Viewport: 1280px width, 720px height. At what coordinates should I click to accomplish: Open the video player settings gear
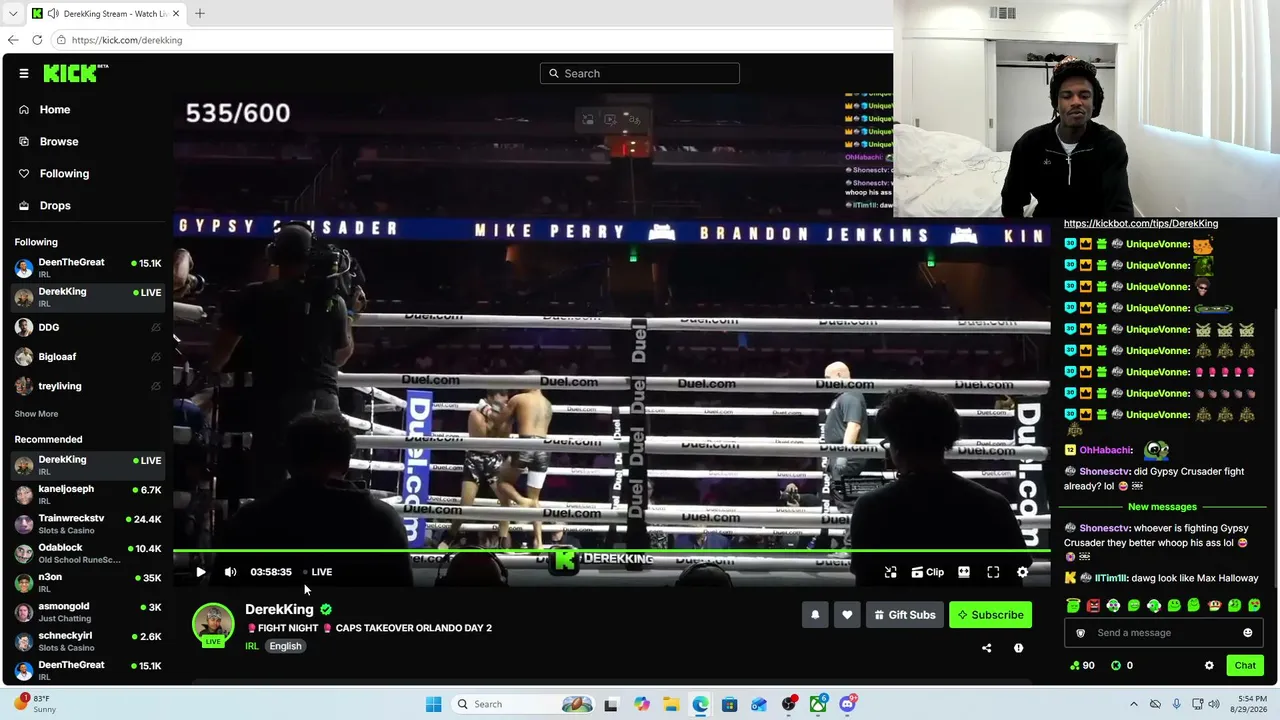pos(1022,572)
